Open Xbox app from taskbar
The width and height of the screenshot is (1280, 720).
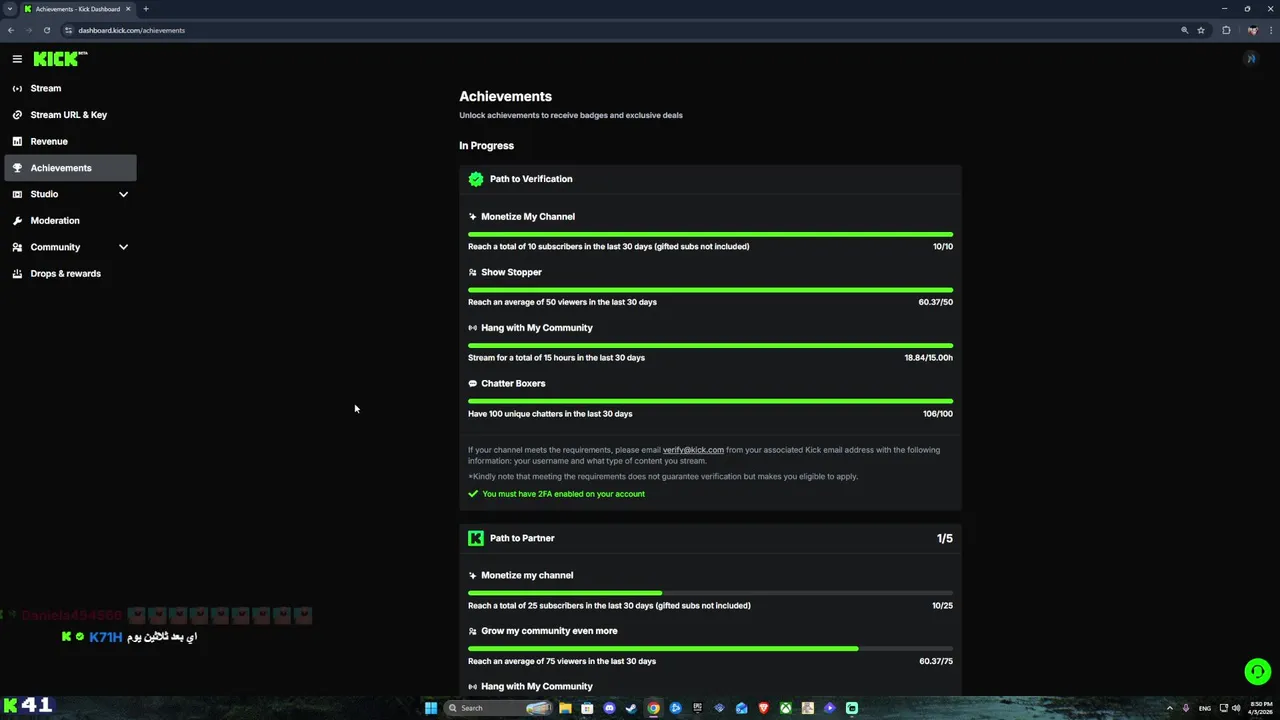click(785, 708)
